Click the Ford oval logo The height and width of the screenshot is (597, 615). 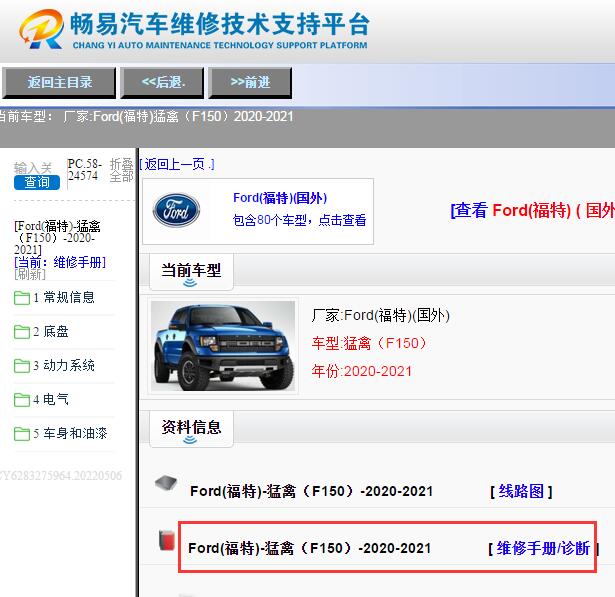[x=176, y=211]
